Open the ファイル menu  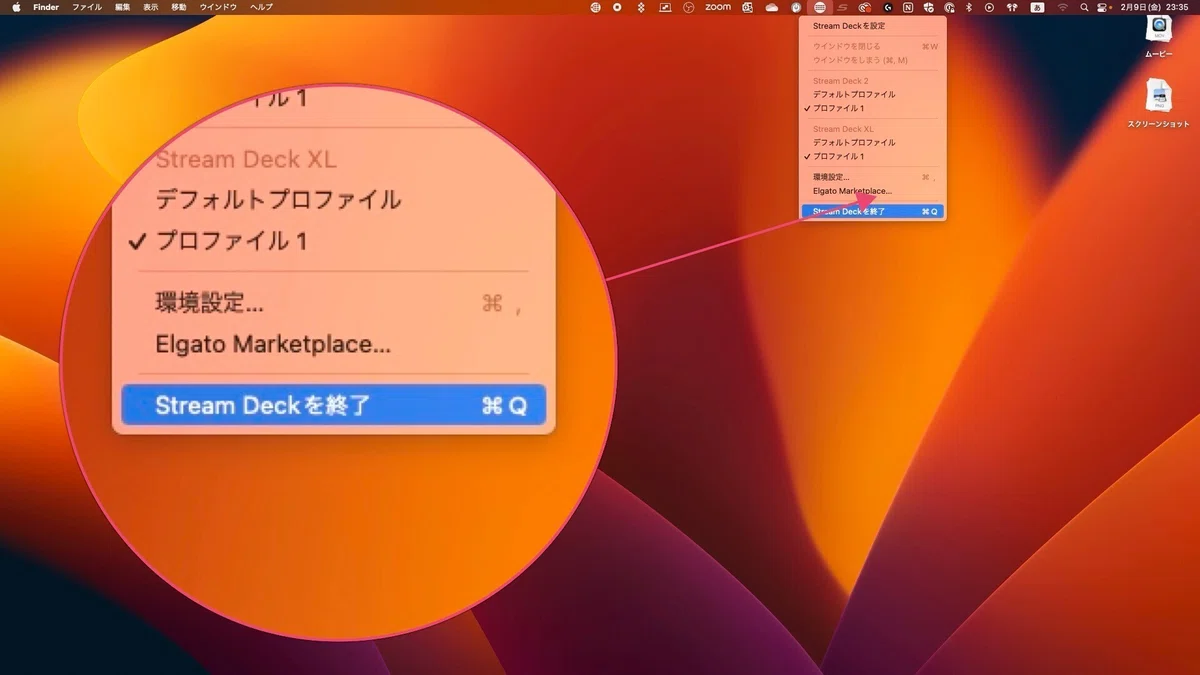86,7
